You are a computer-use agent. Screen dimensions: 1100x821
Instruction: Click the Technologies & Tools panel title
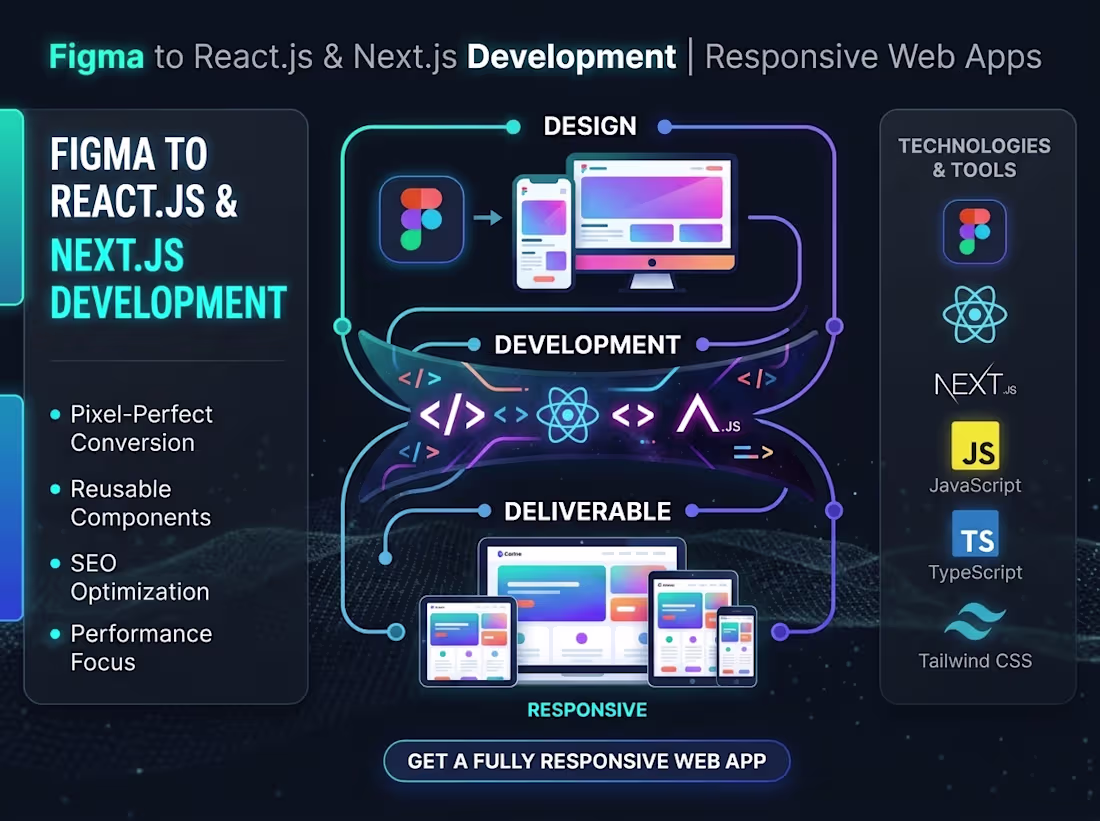tap(974, 158)
